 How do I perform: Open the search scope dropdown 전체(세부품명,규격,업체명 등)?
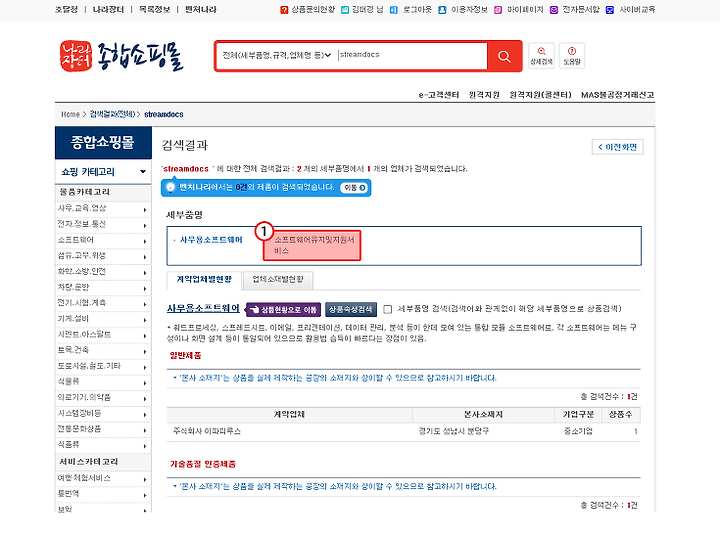pos(277,56)
